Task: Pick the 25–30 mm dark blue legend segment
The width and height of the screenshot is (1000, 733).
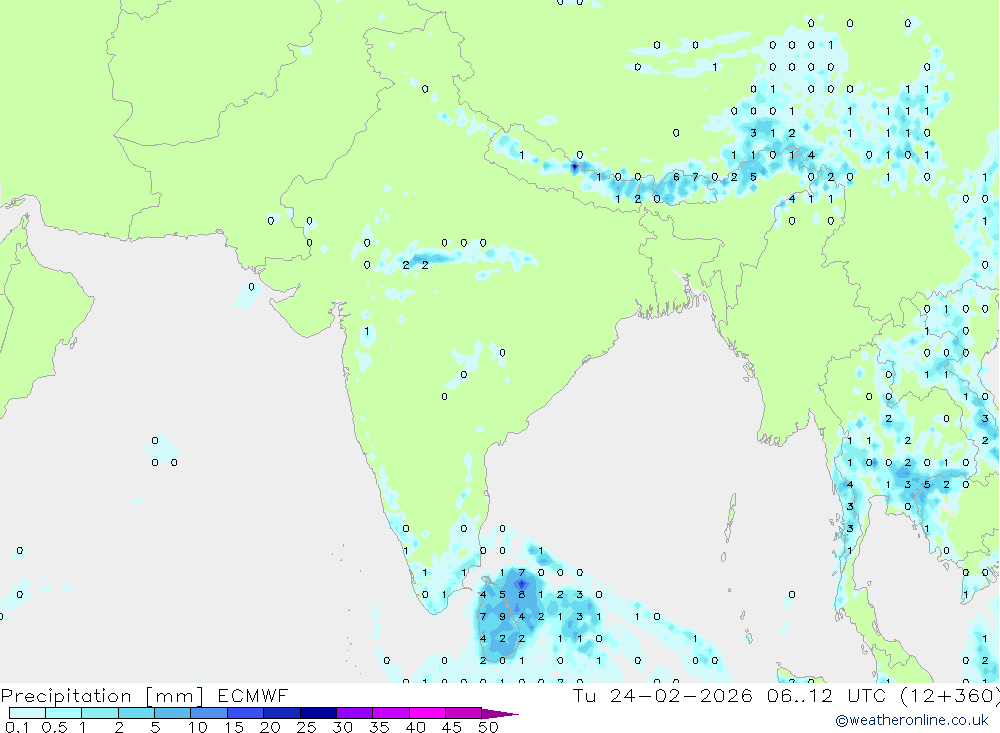Action: [x=318, y=713]
